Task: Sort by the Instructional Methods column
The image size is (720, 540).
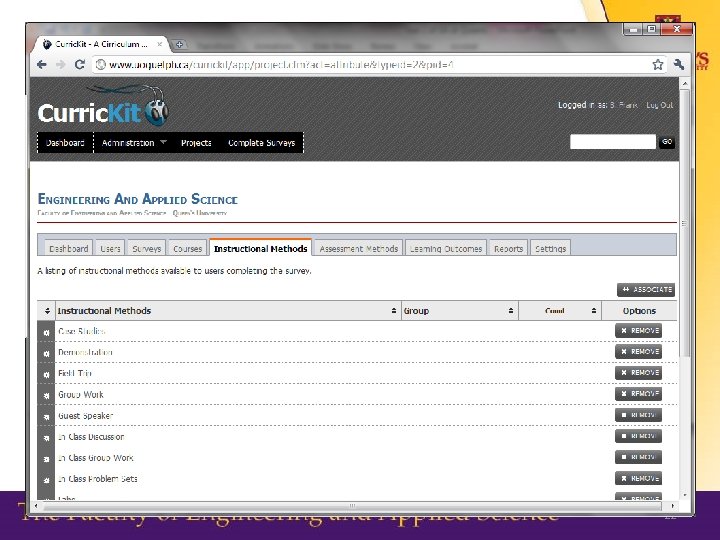Action: (228, 311)
